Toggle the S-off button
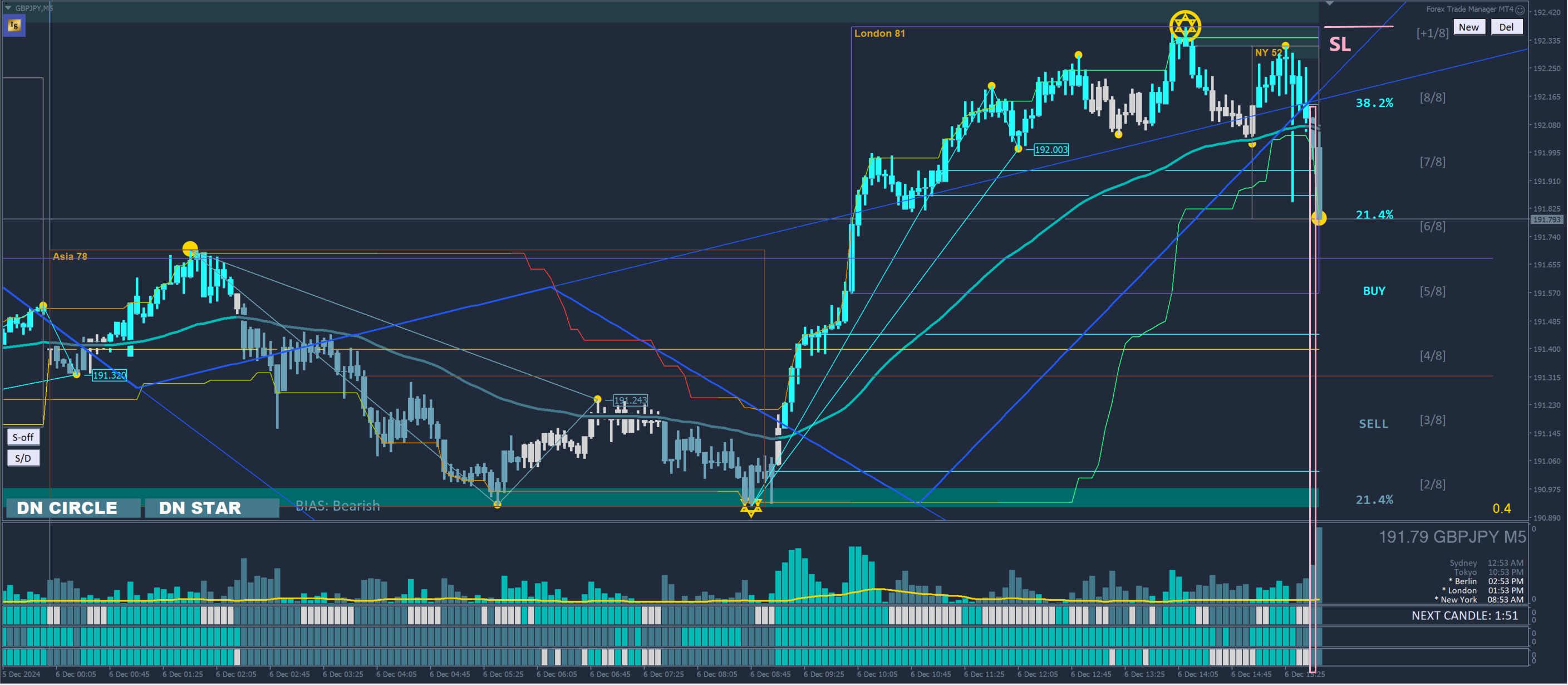Viewport: 1568px width, 685px height. [x=23, y=437]
